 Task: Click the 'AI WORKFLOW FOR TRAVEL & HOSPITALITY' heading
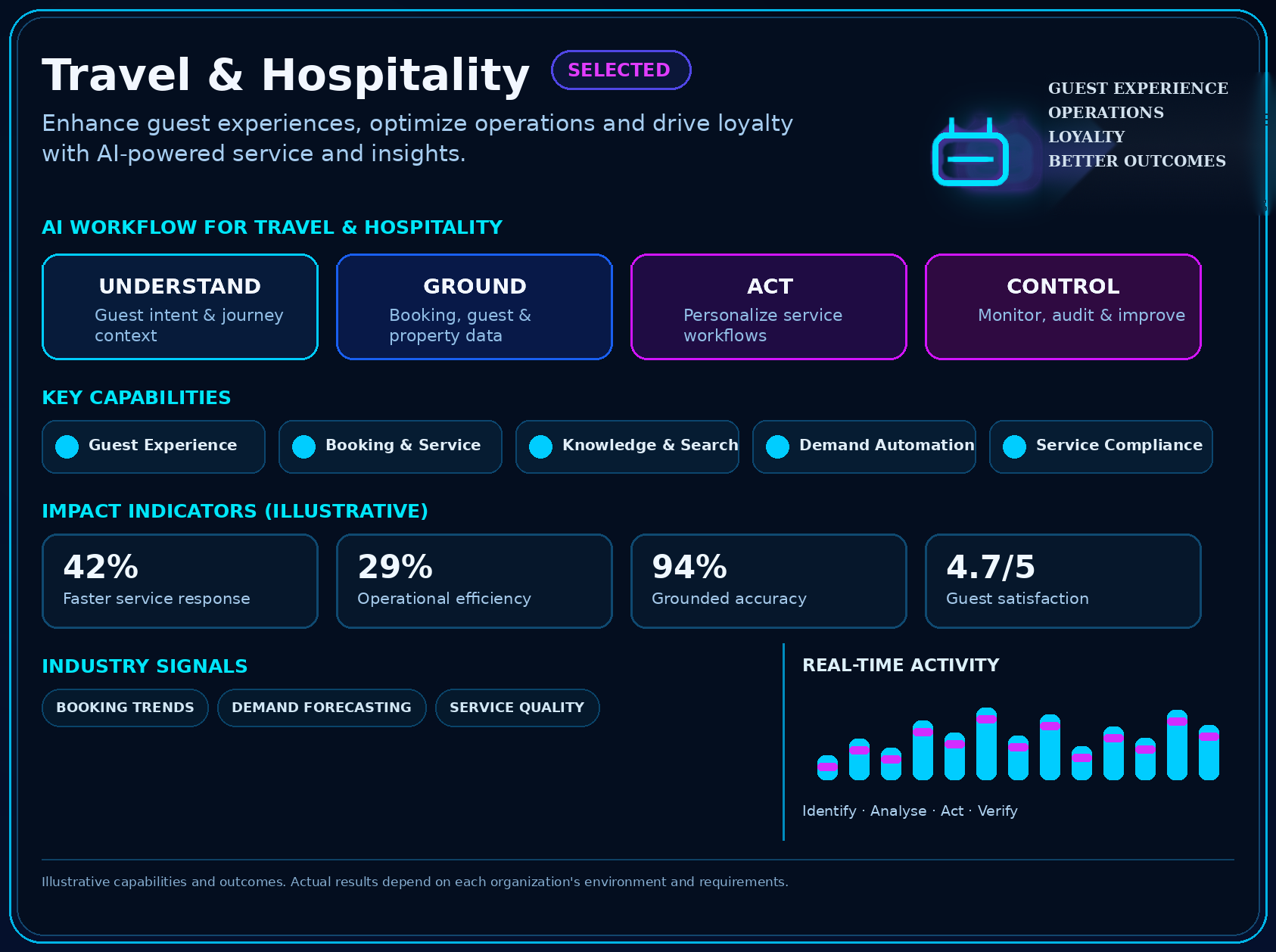[272, 228]
